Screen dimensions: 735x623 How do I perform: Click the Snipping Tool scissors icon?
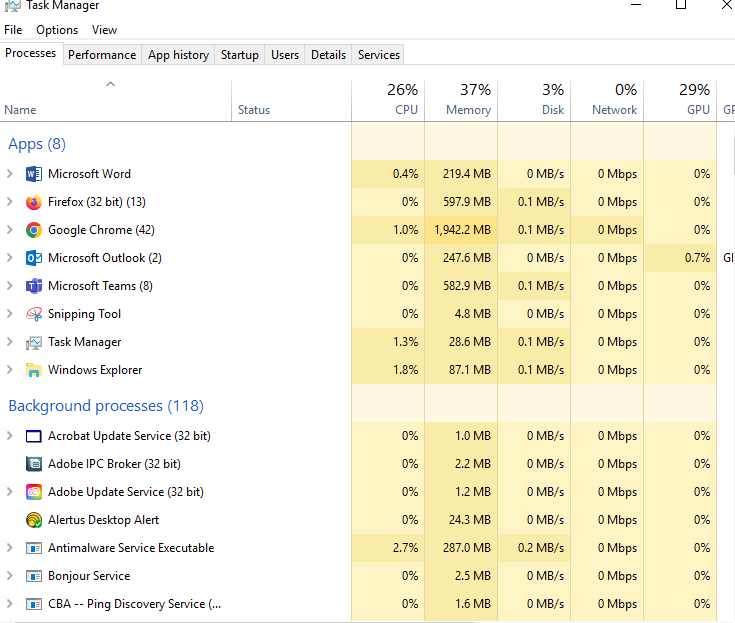pos(34,314)
